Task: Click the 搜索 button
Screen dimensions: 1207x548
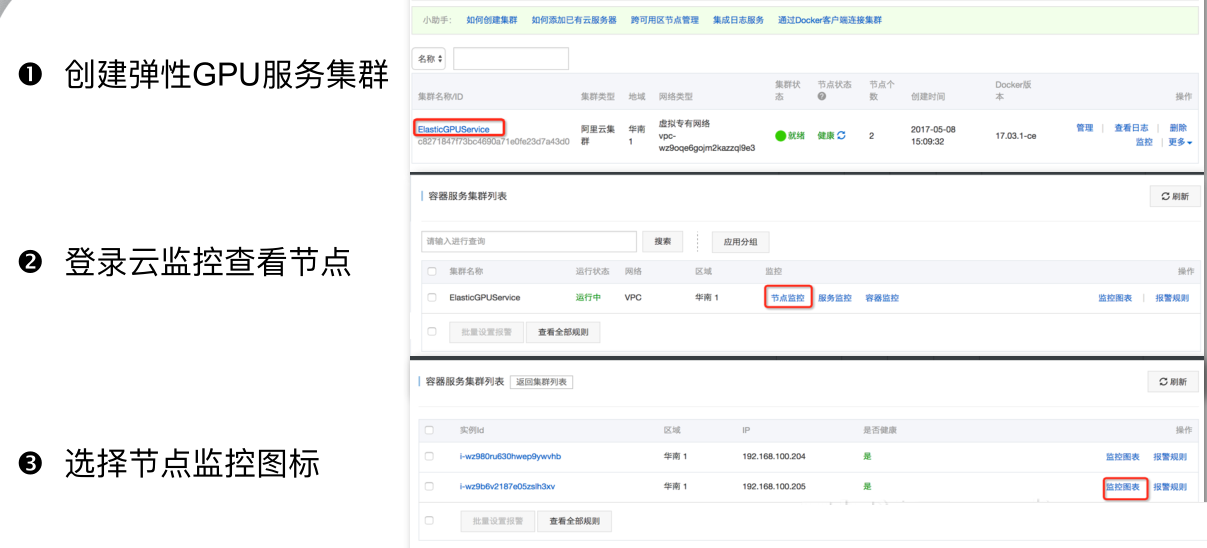Action: click(662, 242)
